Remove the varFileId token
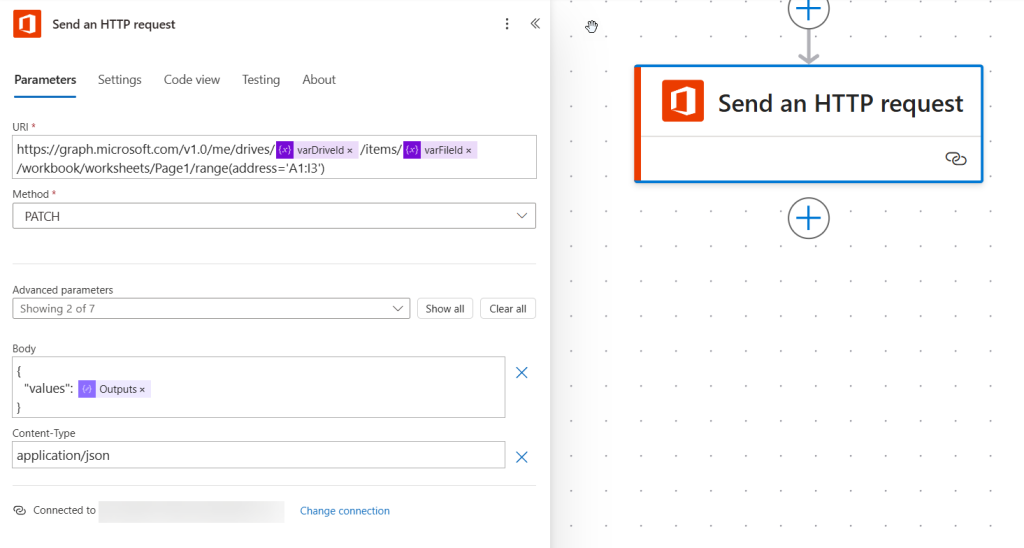The height and width of the screenshot is (548, 1024). click(468, 150)
